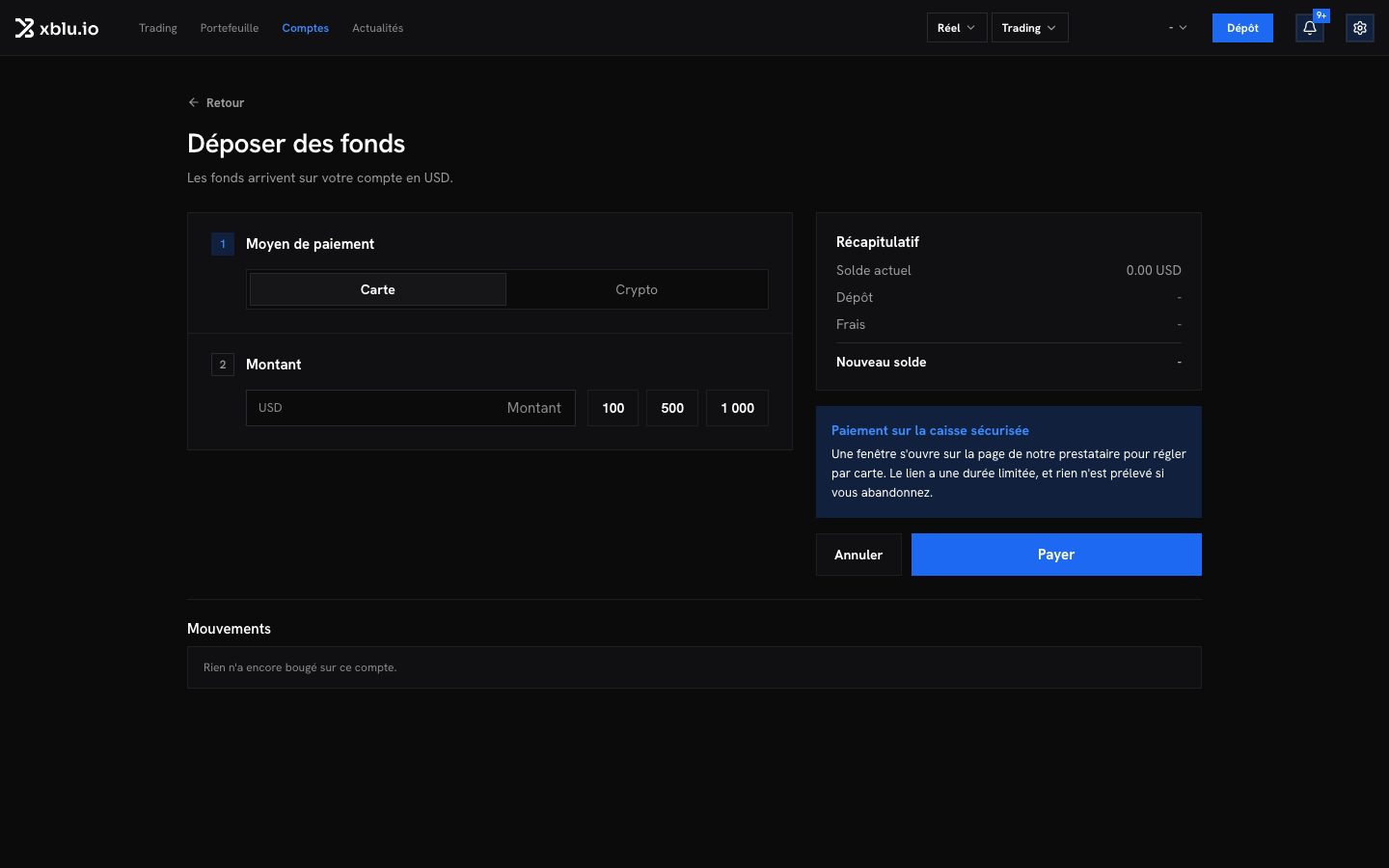
Task: Open the notifications bell
Action: tap(1310, 28)
